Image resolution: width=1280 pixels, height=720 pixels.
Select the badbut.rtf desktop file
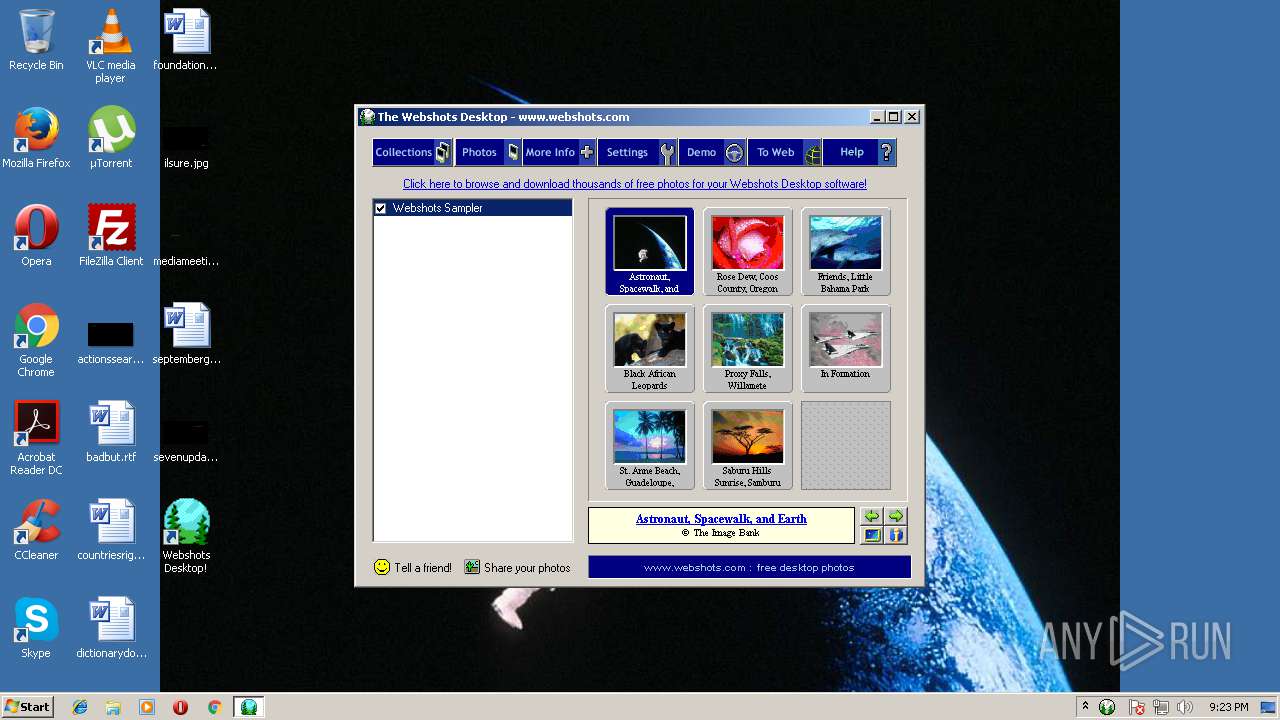point(110,433)
